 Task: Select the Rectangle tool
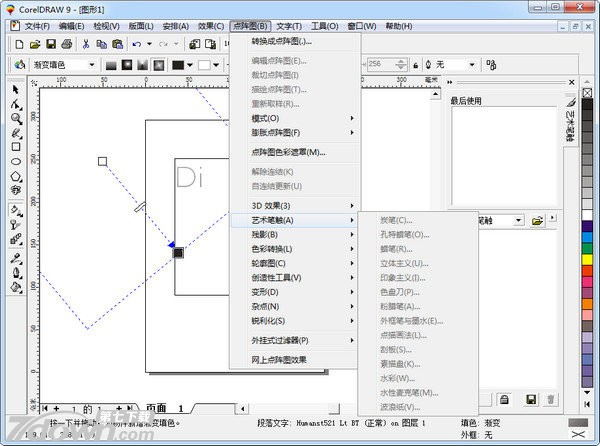tap(16, 146)
